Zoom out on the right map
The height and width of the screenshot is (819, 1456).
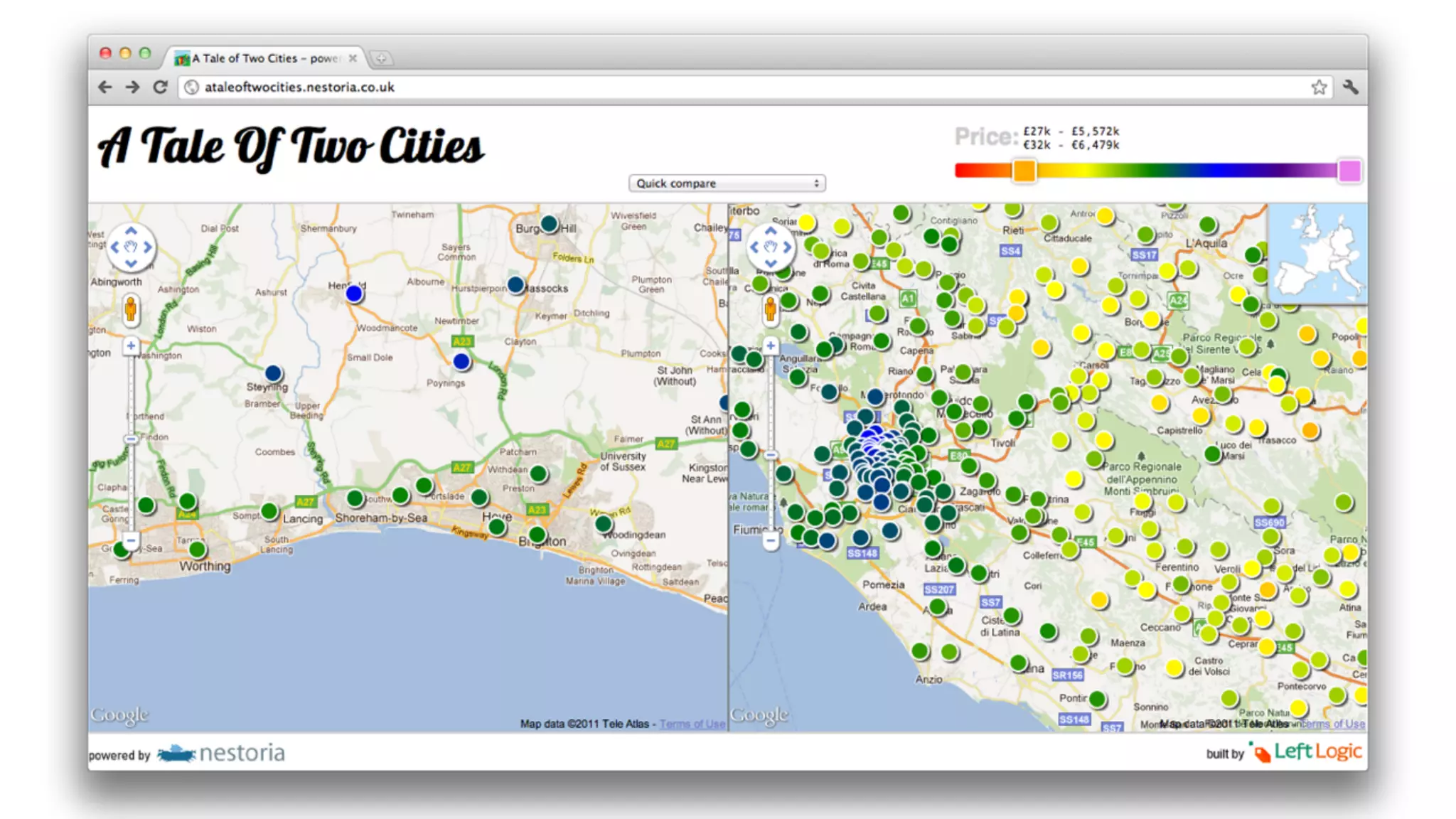[771, 540]
